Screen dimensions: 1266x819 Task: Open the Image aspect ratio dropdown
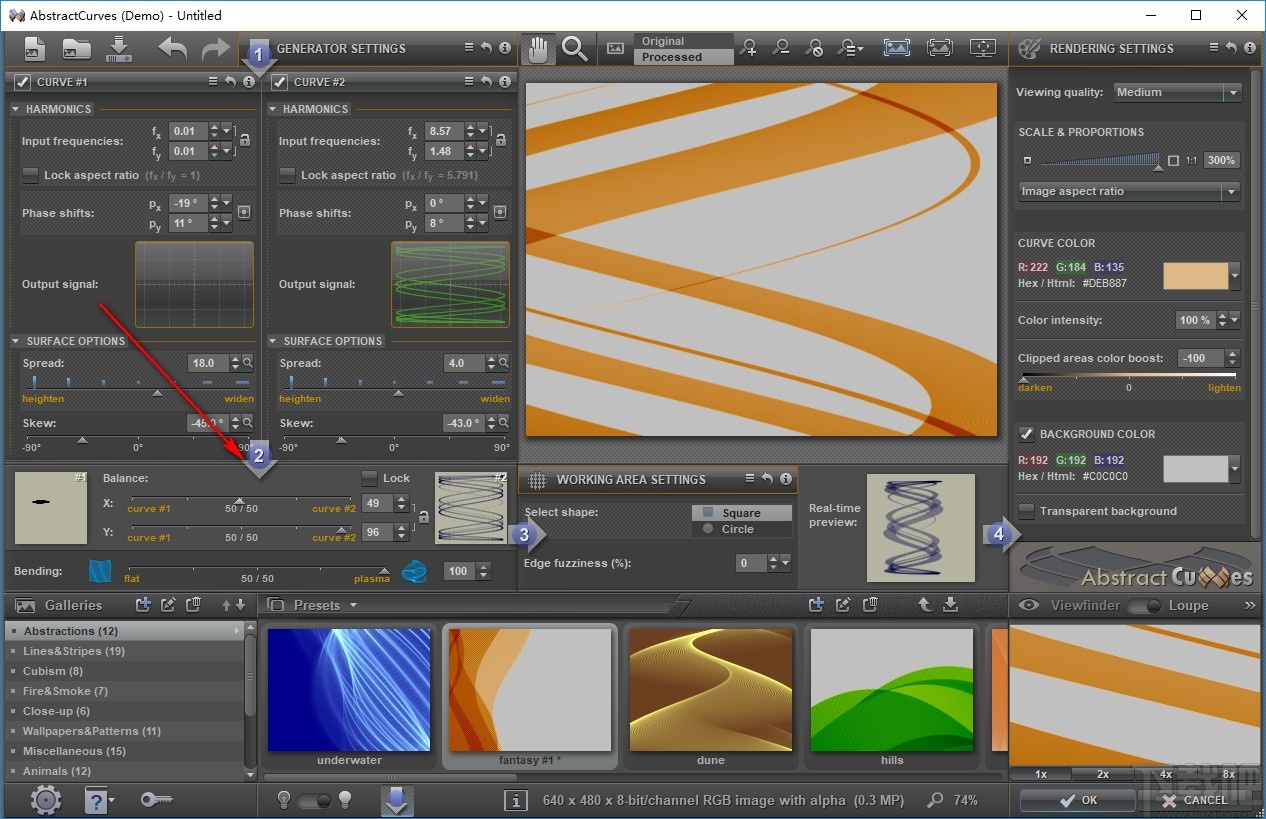pyautogui.click(x=1129, y=191)
